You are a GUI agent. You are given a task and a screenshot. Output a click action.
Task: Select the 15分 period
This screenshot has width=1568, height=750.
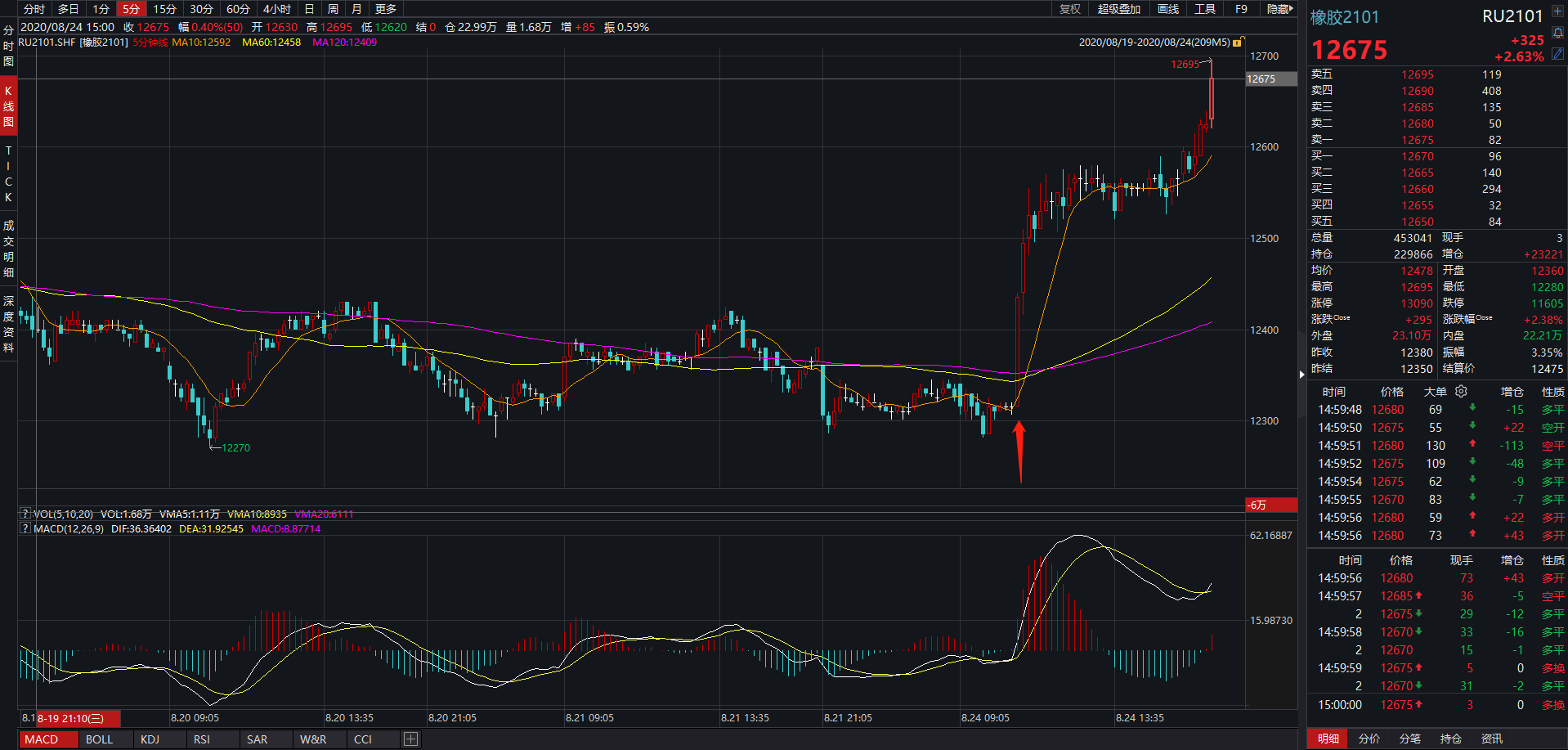click(x=164, y=9)
